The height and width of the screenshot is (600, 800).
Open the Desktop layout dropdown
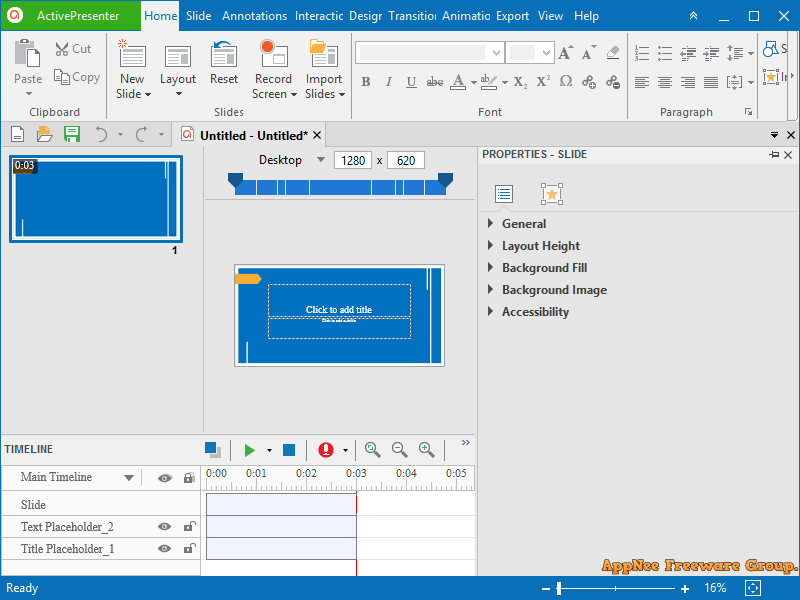pos(321,160)
